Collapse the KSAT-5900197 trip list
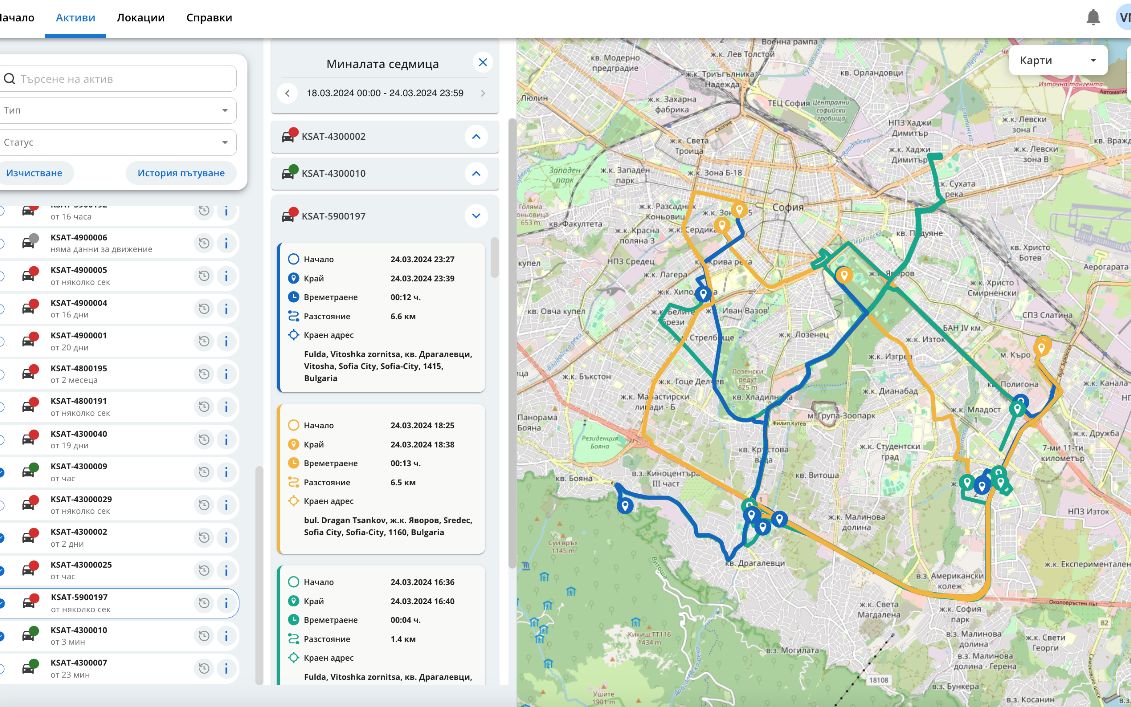 (x=476, y=216)
